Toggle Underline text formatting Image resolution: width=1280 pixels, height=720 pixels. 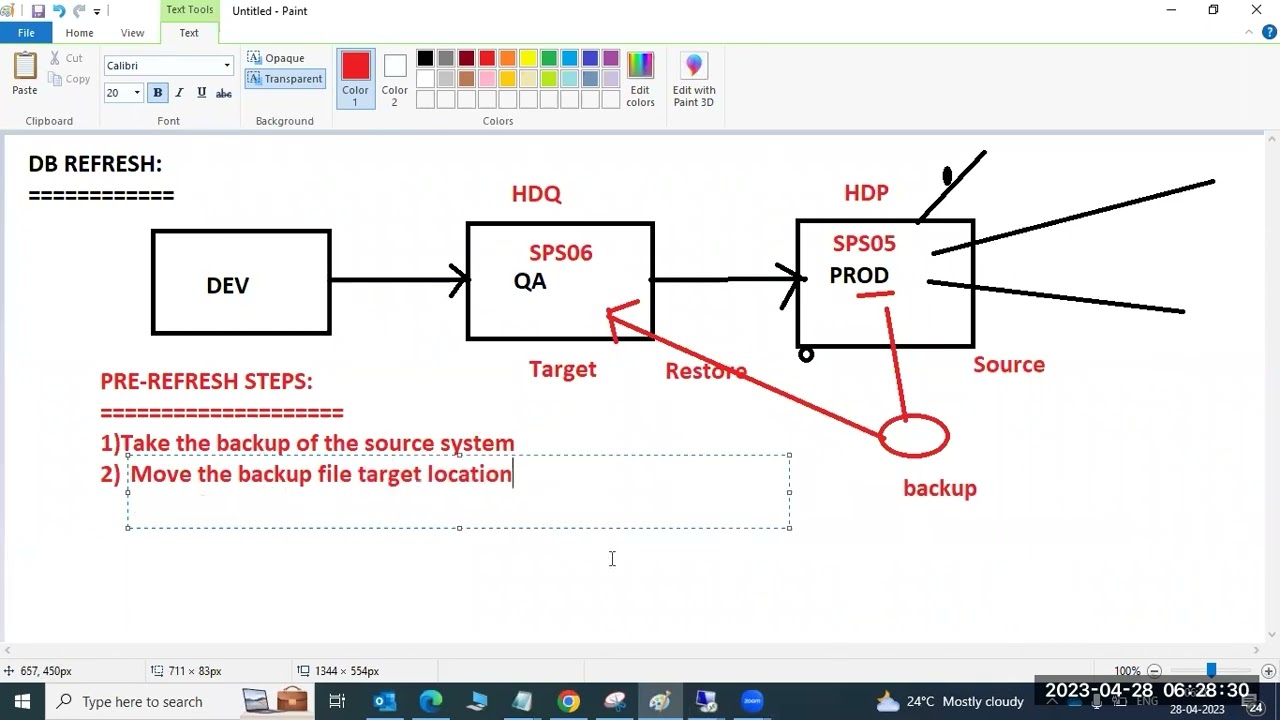(x=201, y=92)
